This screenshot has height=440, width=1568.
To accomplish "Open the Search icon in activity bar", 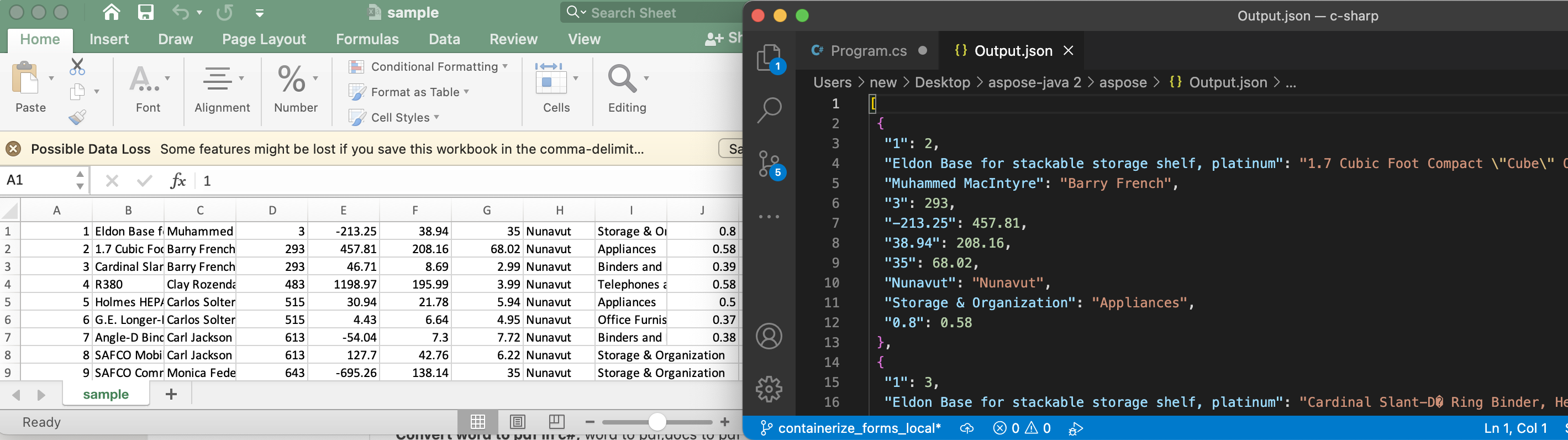I will pyautogui.click(x=769, y=110).
